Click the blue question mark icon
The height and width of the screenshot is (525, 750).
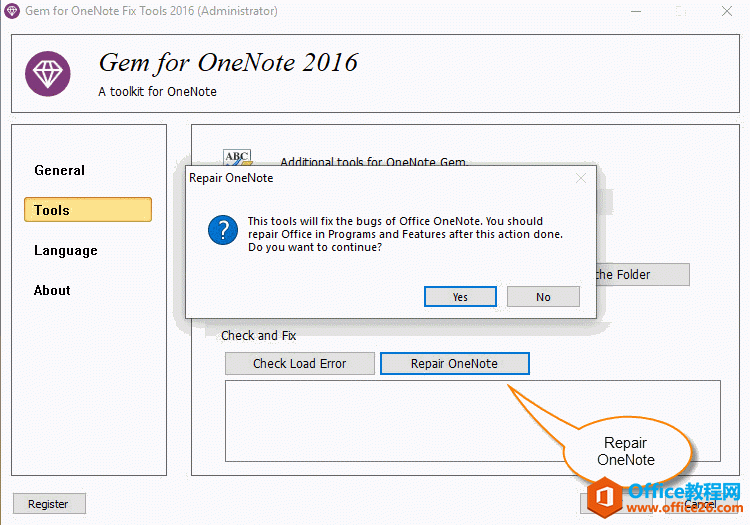click(223, 230)
